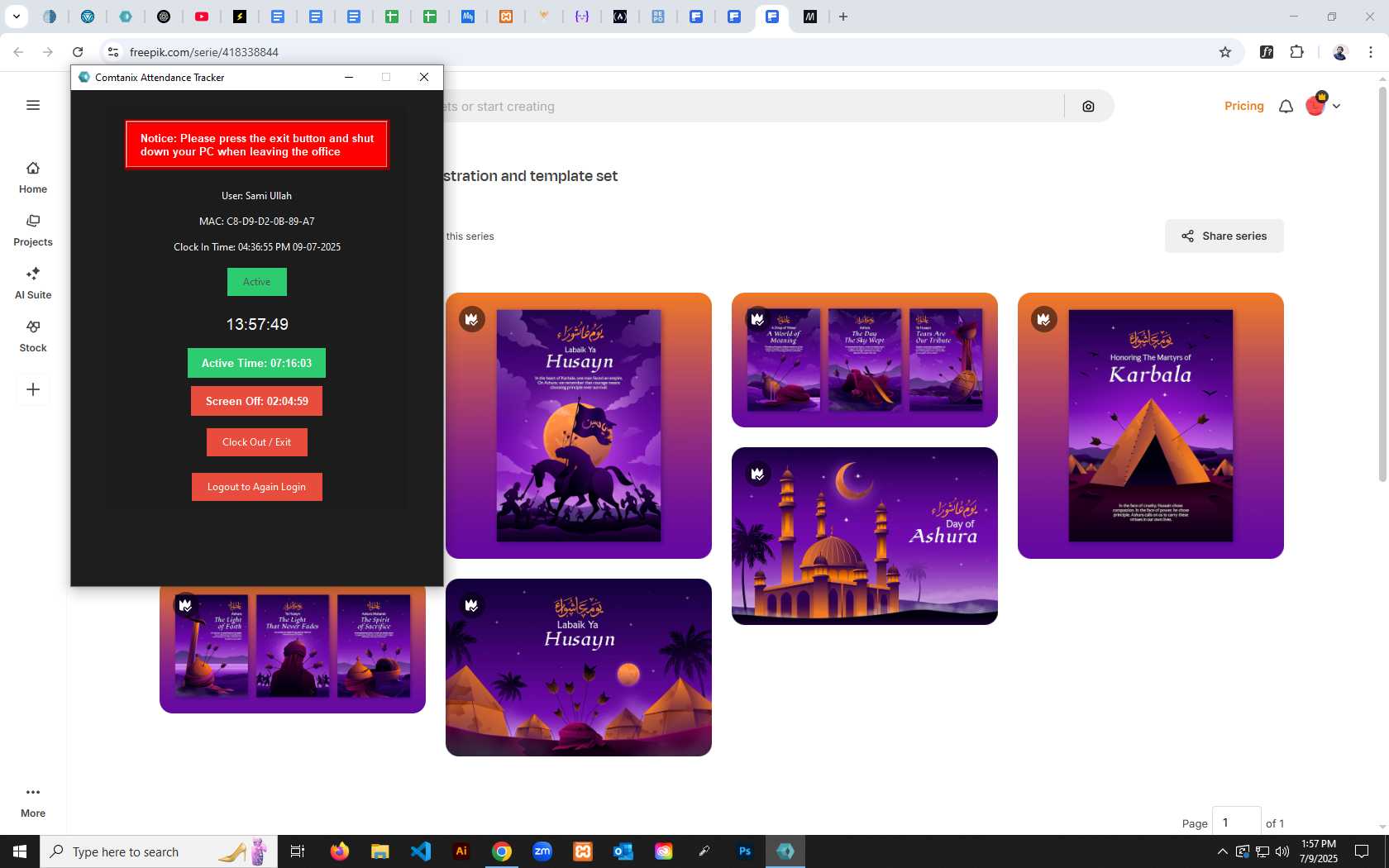The height and width of the screenshot is (868, 1389).
Task: Switch to the WordPress tab
Action: coord(88,17)
